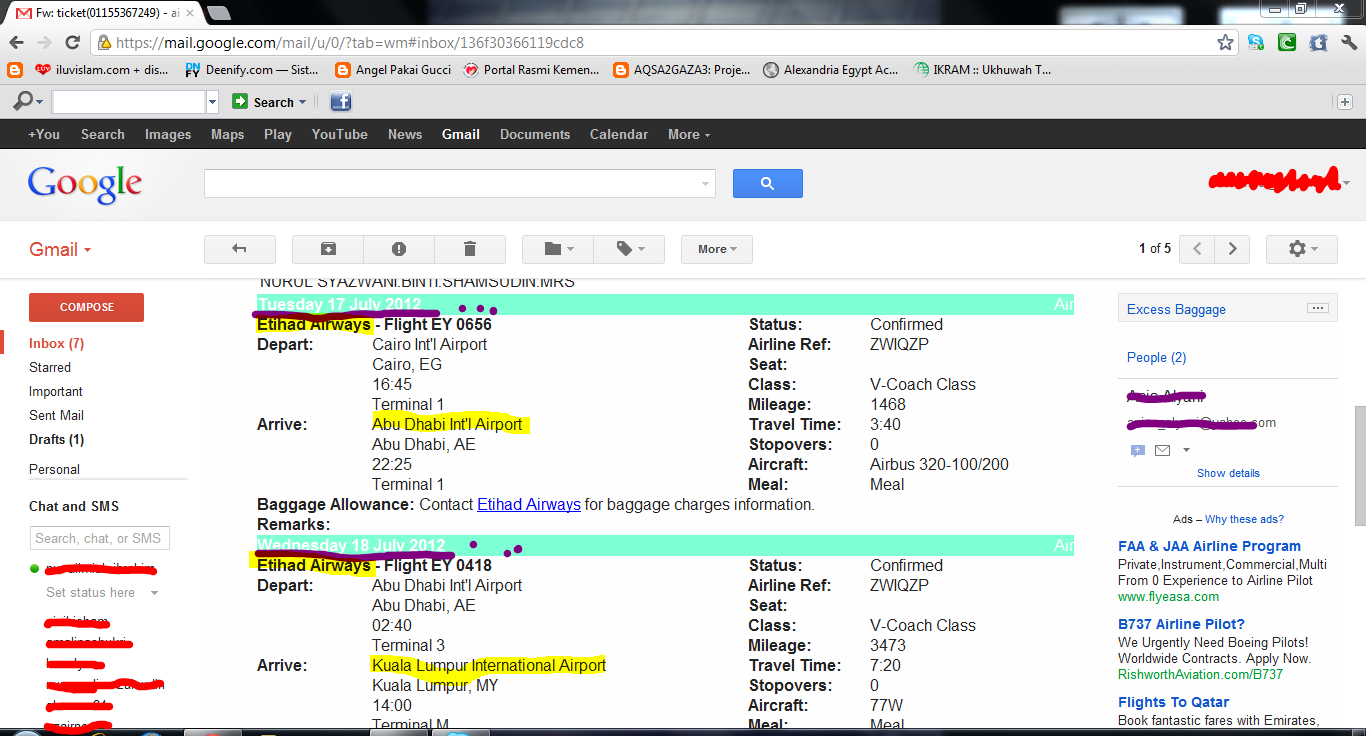Go to the newer conversation arrow

click(1197, 249)
